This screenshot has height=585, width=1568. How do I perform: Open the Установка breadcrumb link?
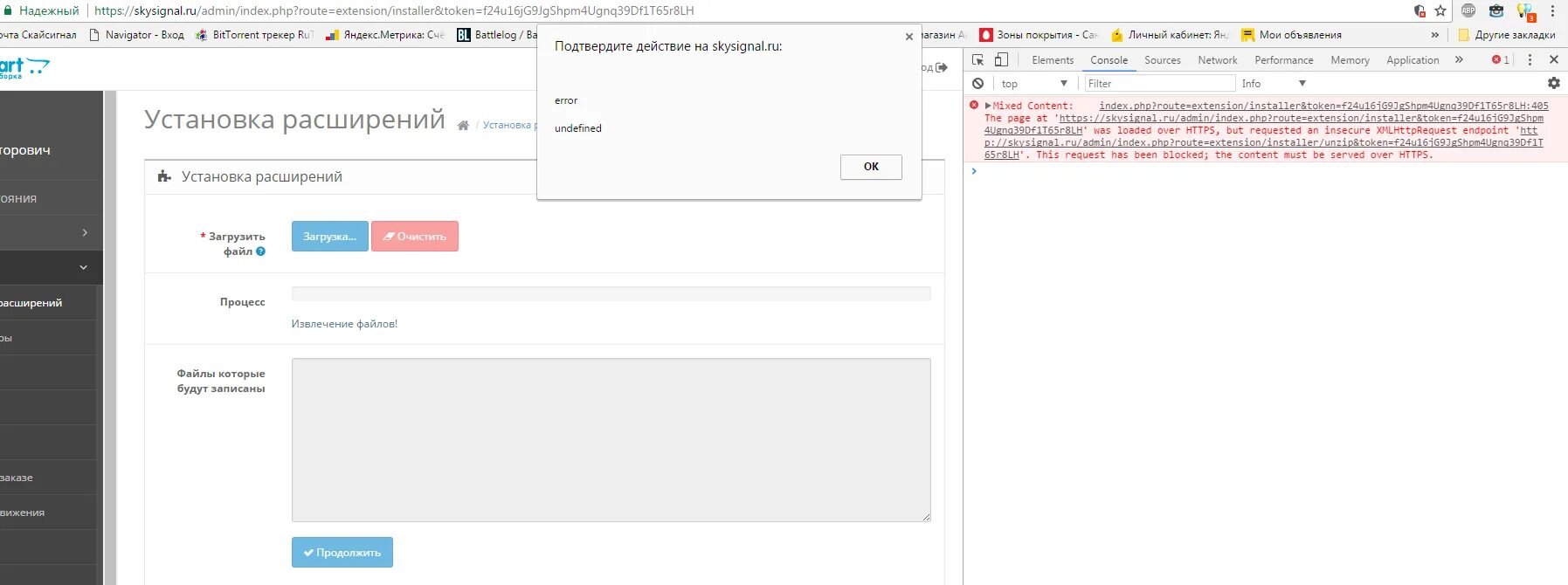pyautogui.click(x=509, y=125)
